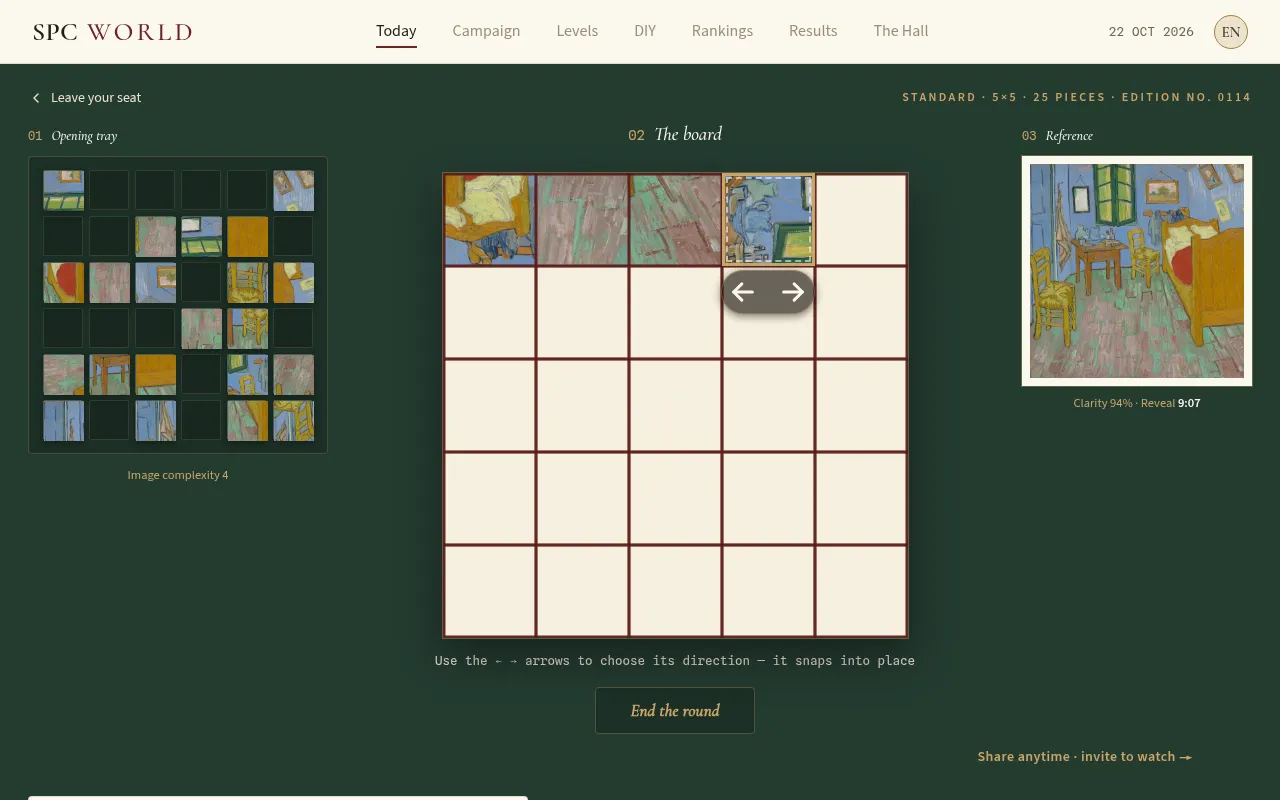Image resolution: width=1280 pixels, height=800 pixels.
Task: Pick the entirely orange tray piece
Action: click(247, 237)
